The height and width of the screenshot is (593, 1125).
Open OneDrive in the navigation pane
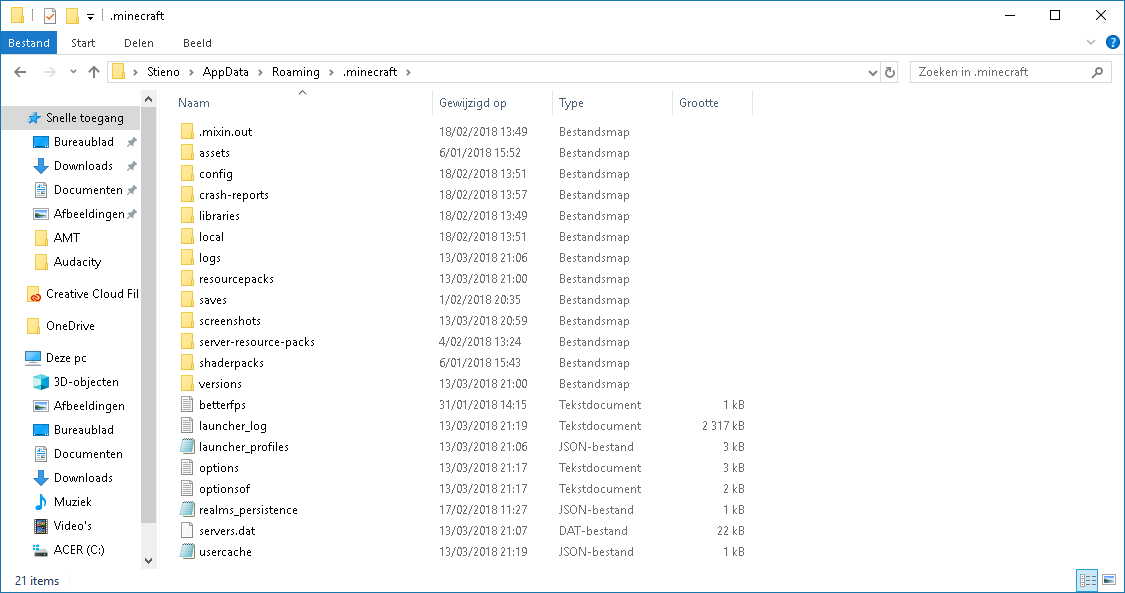[x=70, y=326]
